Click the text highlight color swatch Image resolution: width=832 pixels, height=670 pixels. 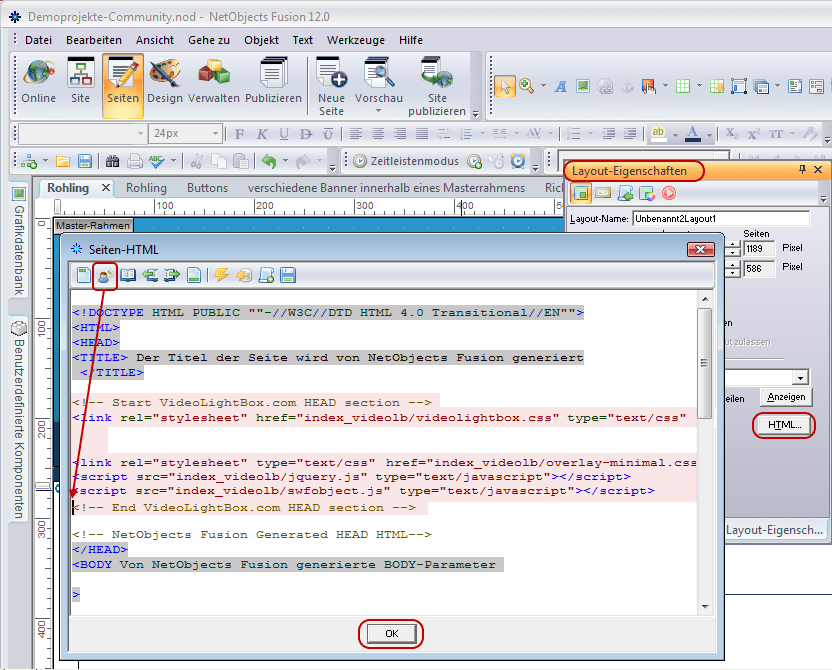coord(658,134)
